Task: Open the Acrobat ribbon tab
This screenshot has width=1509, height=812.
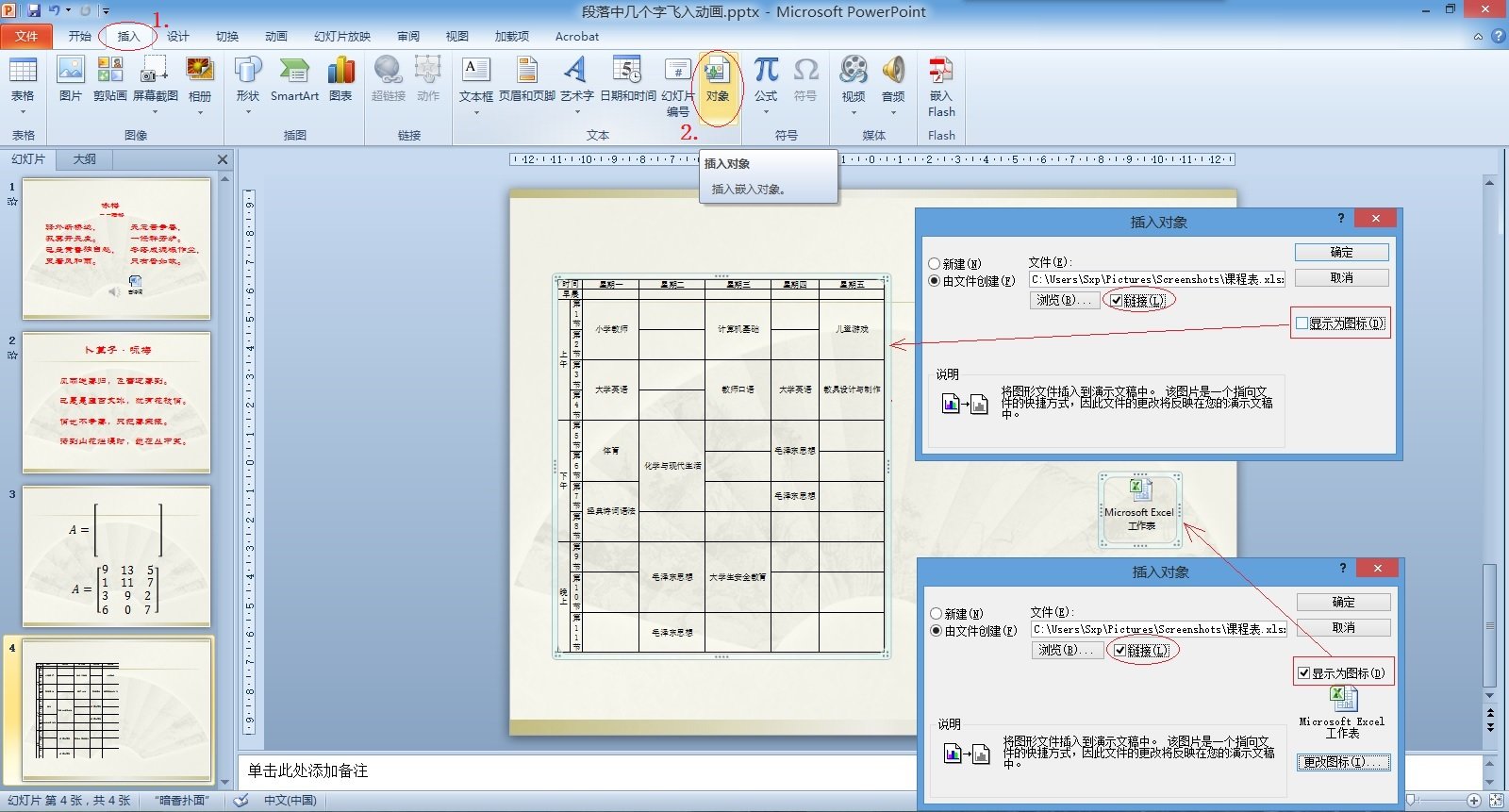Action: pos(576,36)
